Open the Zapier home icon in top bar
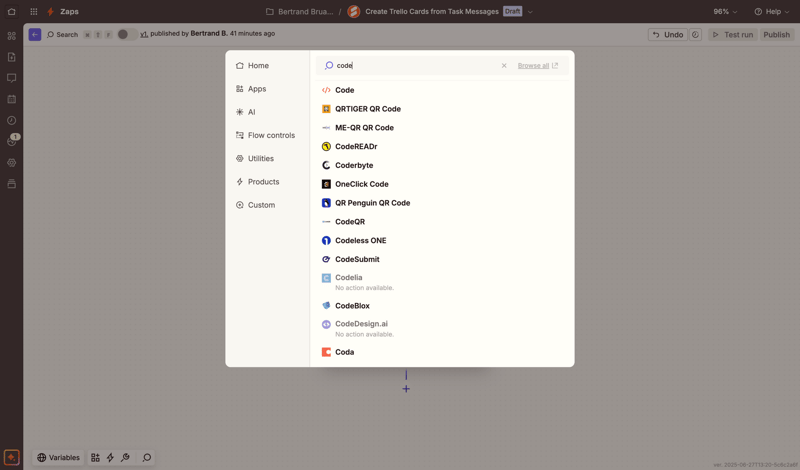 pyautogui.click(x=11, y=11)
